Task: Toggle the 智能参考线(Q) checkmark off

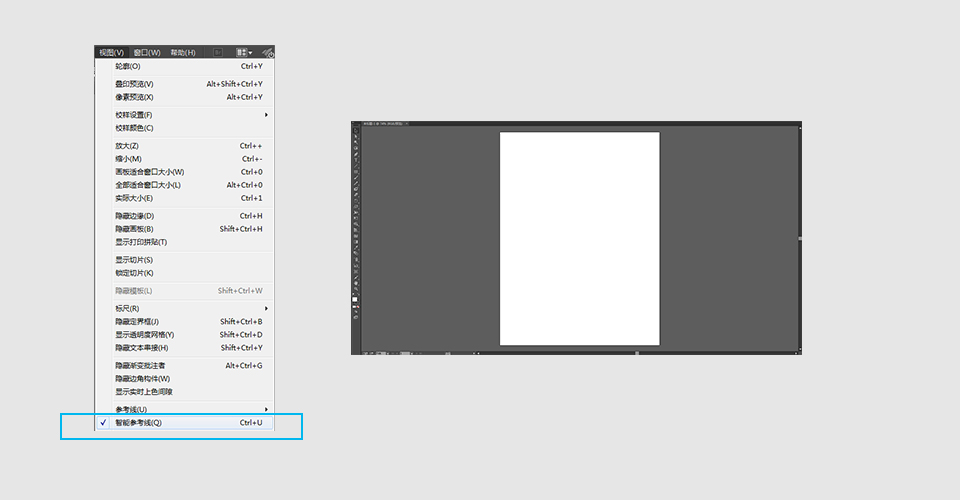Action: 138,423
